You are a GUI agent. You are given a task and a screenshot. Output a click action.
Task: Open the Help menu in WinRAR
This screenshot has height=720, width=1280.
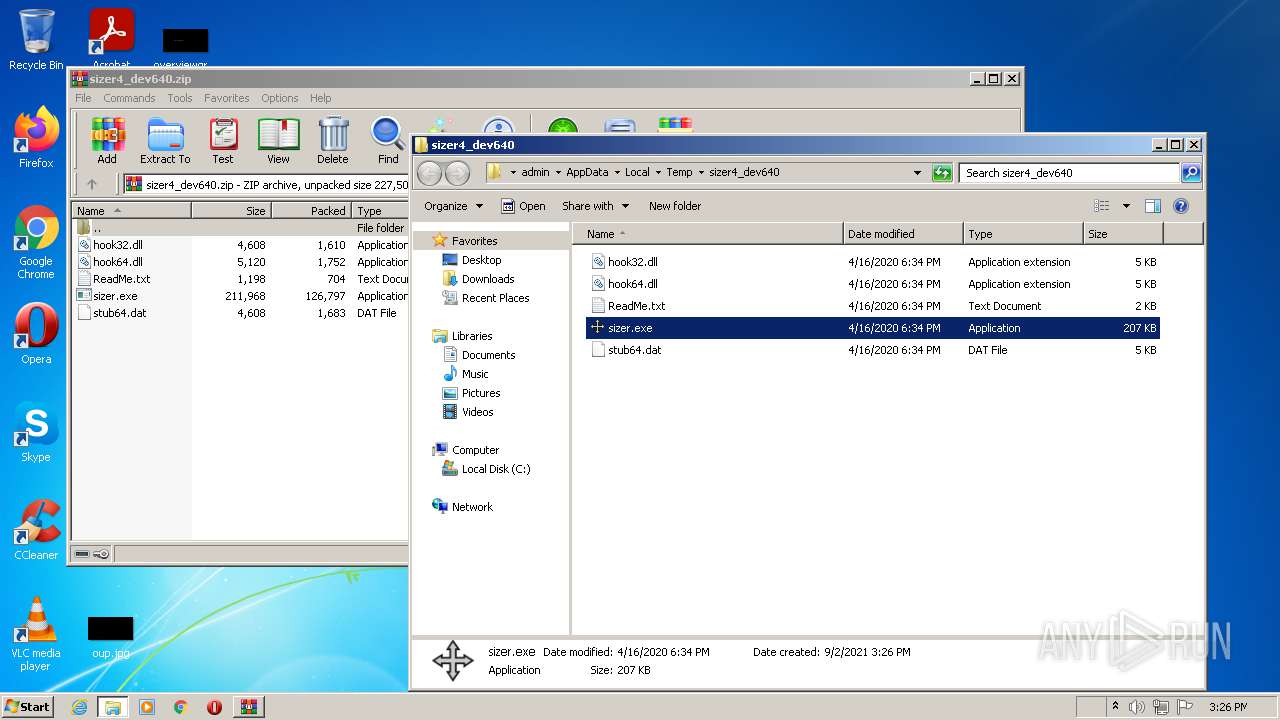pos(321,98)
